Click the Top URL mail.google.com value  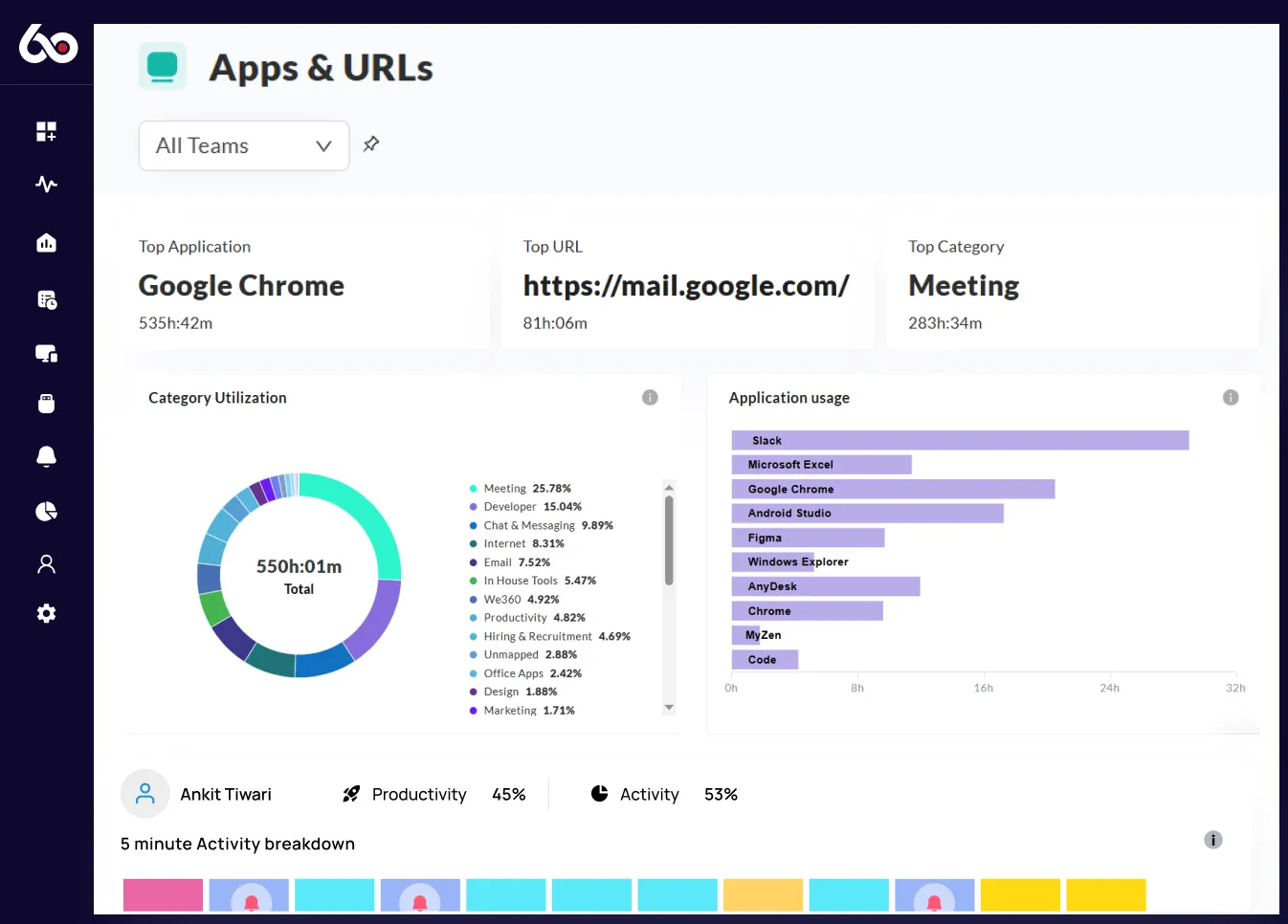point(686,286)
